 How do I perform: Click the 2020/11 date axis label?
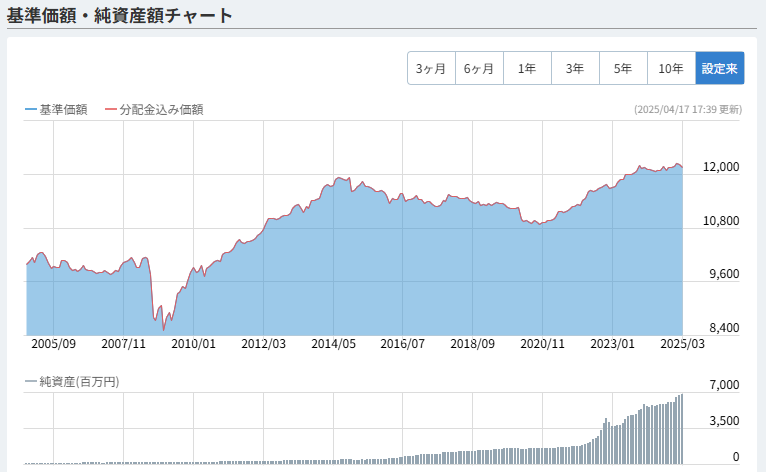tap(542, 344)
